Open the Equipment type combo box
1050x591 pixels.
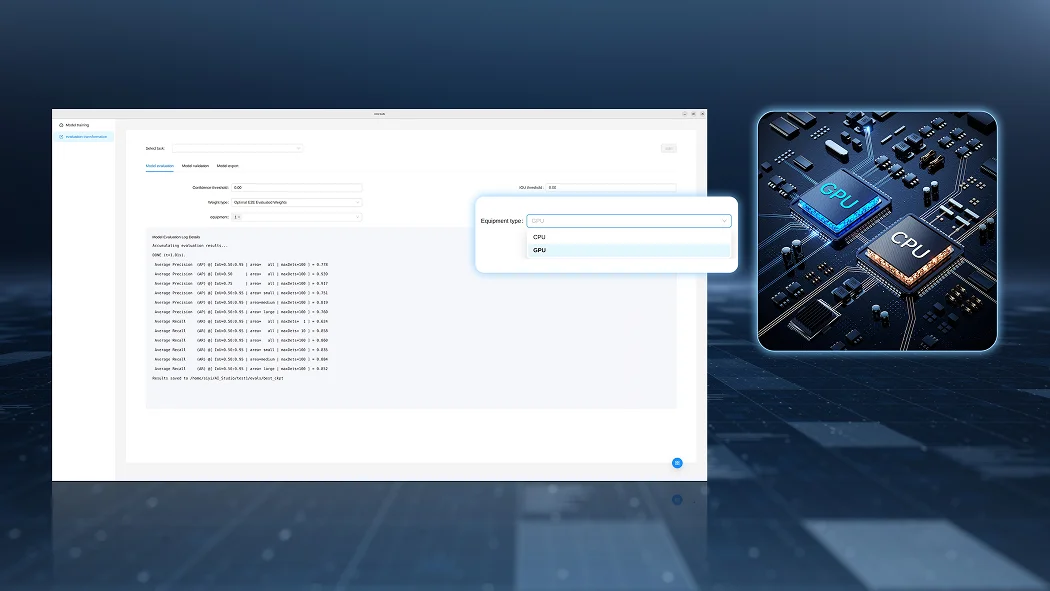628,221
